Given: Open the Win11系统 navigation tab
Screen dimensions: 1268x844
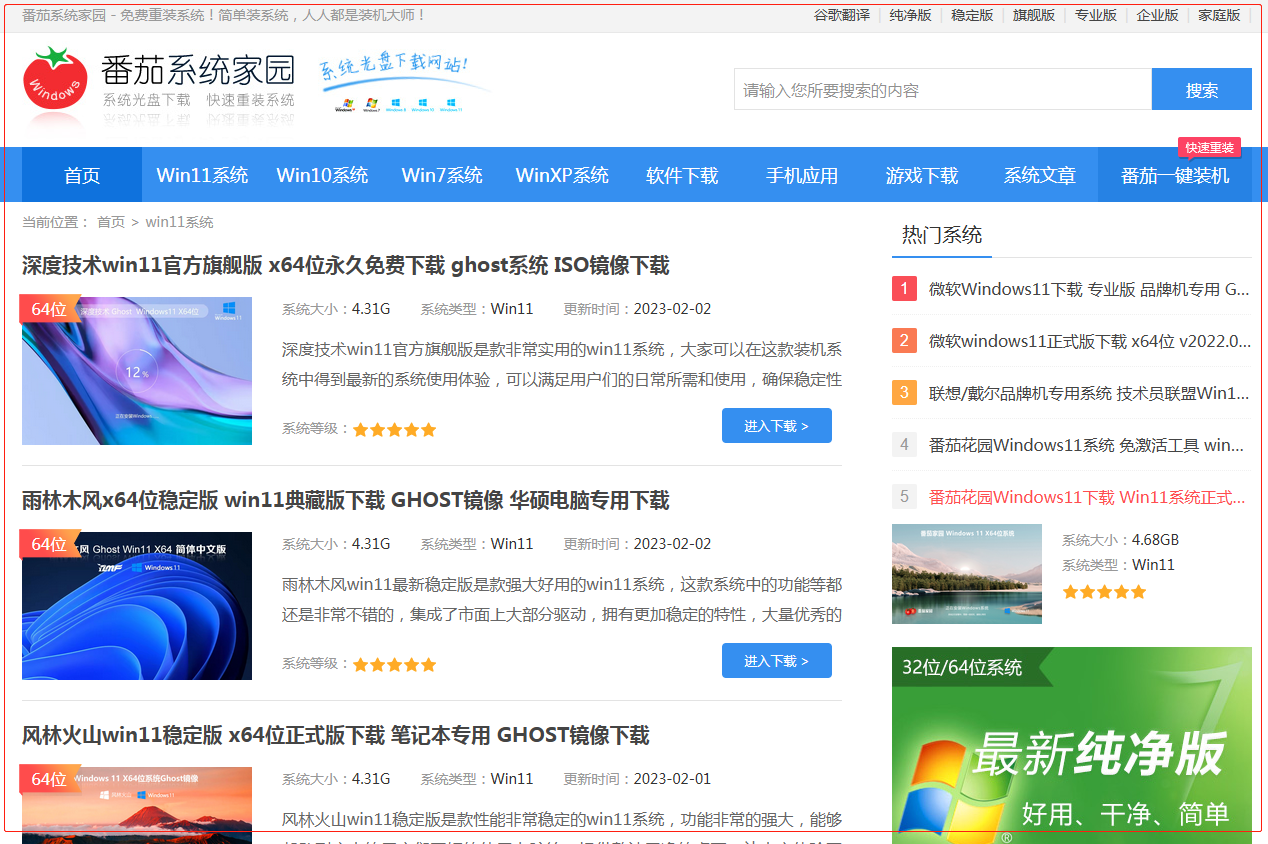Looking at the screenshot, I should (202, 175).
